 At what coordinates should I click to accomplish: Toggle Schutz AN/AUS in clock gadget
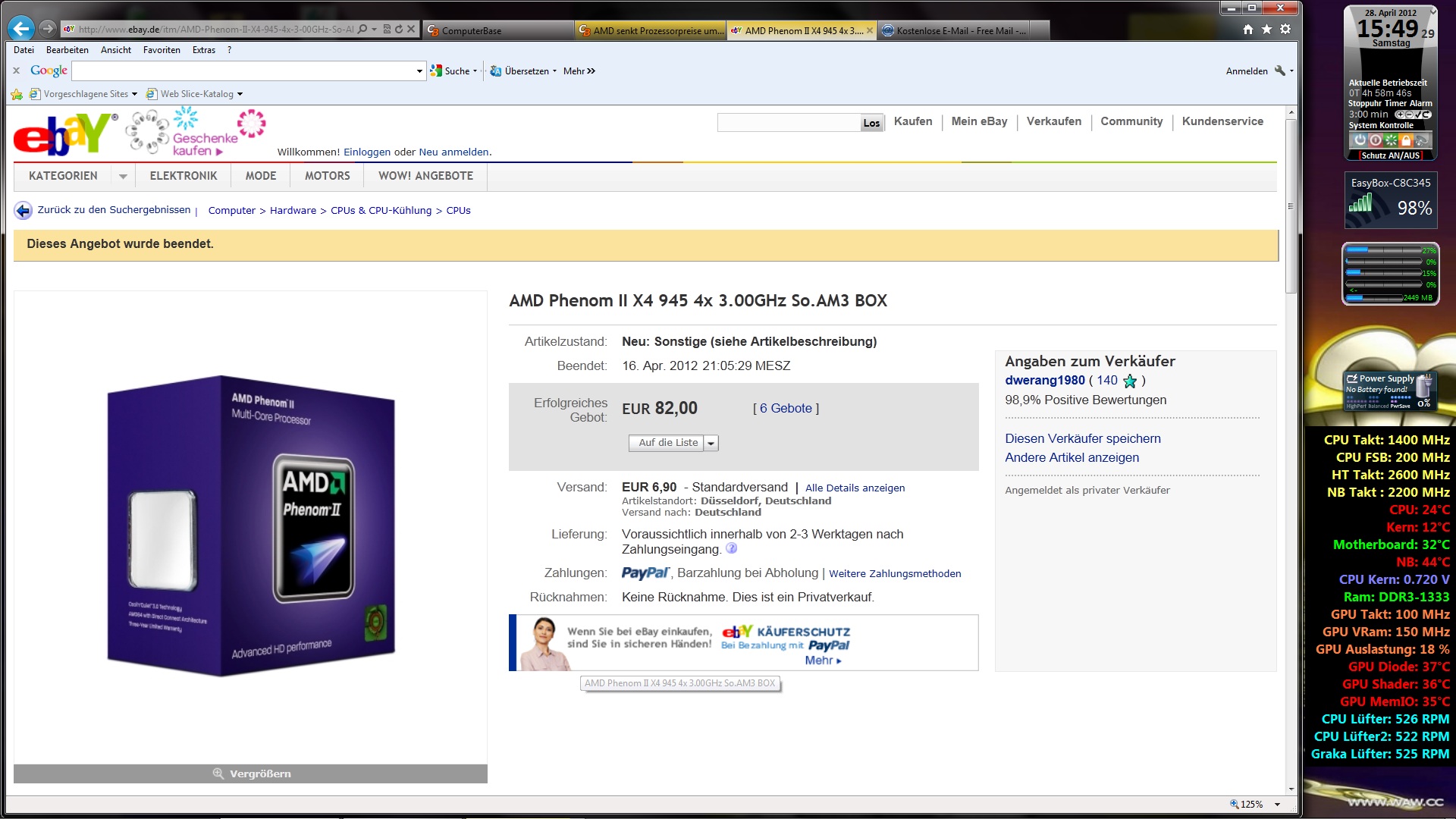[1390, 155]
